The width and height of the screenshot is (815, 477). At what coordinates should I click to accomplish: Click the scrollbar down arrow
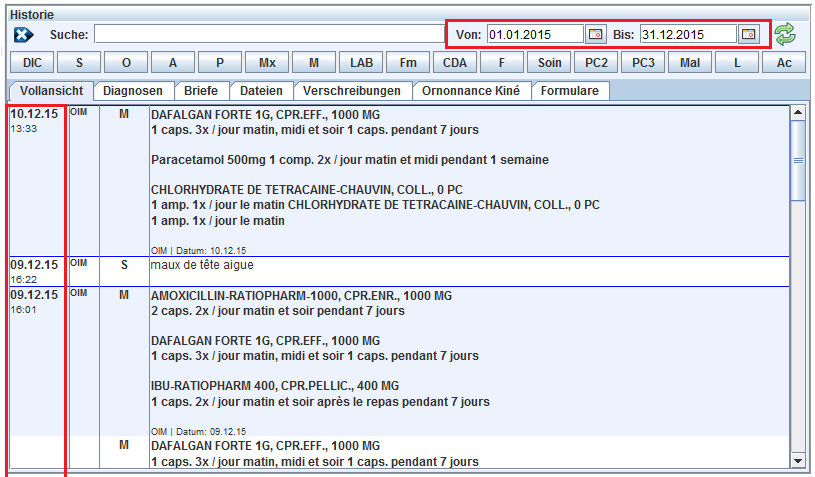pyautogui.click(x=797, y=461)
